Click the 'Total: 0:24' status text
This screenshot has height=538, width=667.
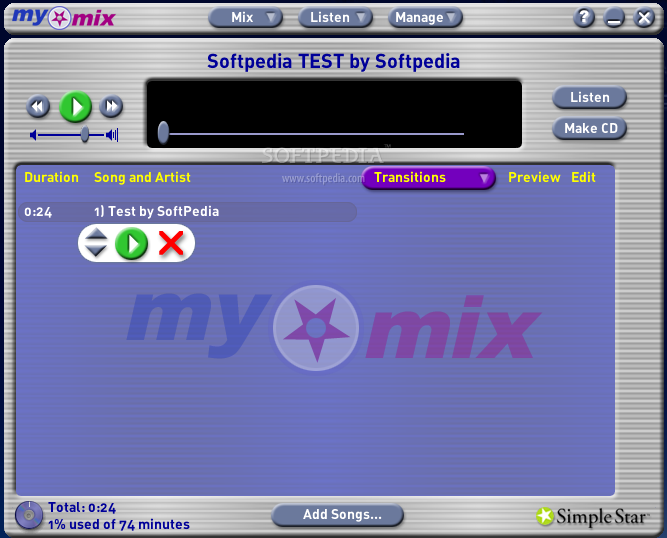(82, 508)
